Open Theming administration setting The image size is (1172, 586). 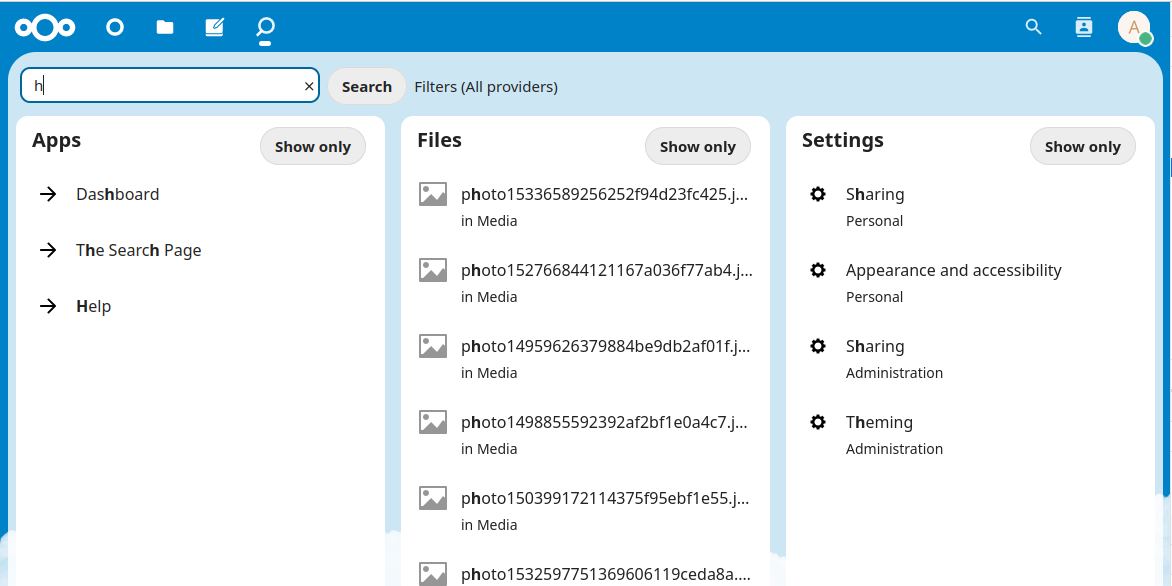pyautogui.click(x=879, y=423)
